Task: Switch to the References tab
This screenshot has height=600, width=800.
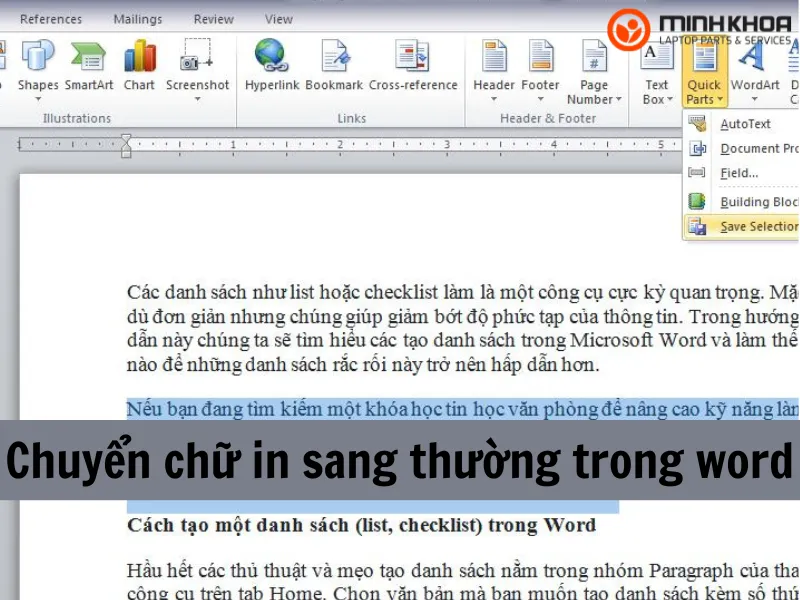Action: point(51,19)
